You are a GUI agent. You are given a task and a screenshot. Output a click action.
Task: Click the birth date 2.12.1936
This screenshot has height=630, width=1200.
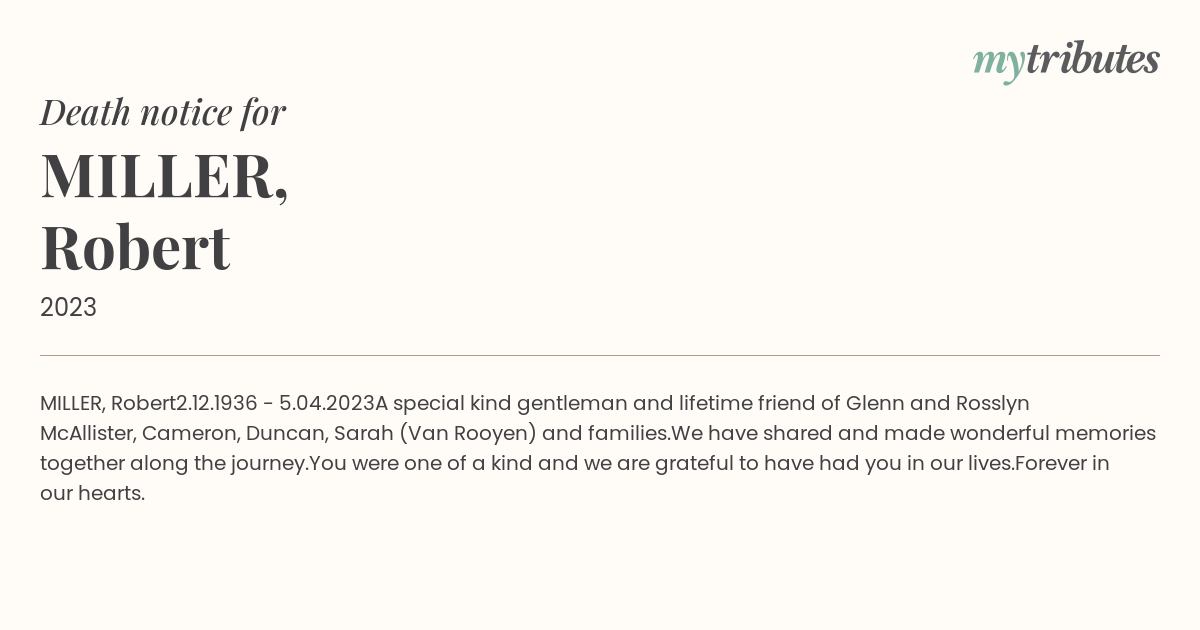tap(217, 403)
